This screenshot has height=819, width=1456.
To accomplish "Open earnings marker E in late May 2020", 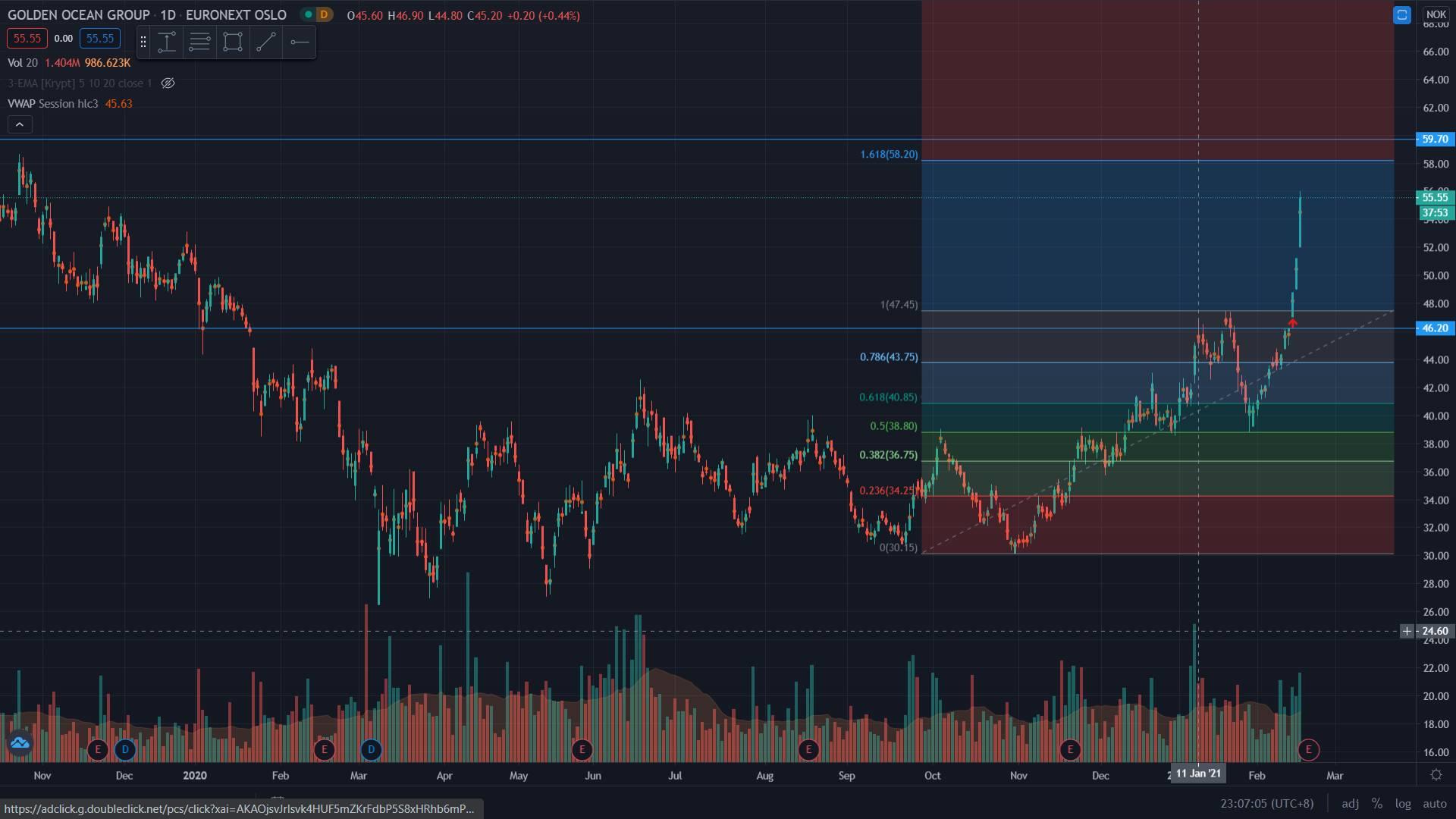I will [x=582, y=750].
